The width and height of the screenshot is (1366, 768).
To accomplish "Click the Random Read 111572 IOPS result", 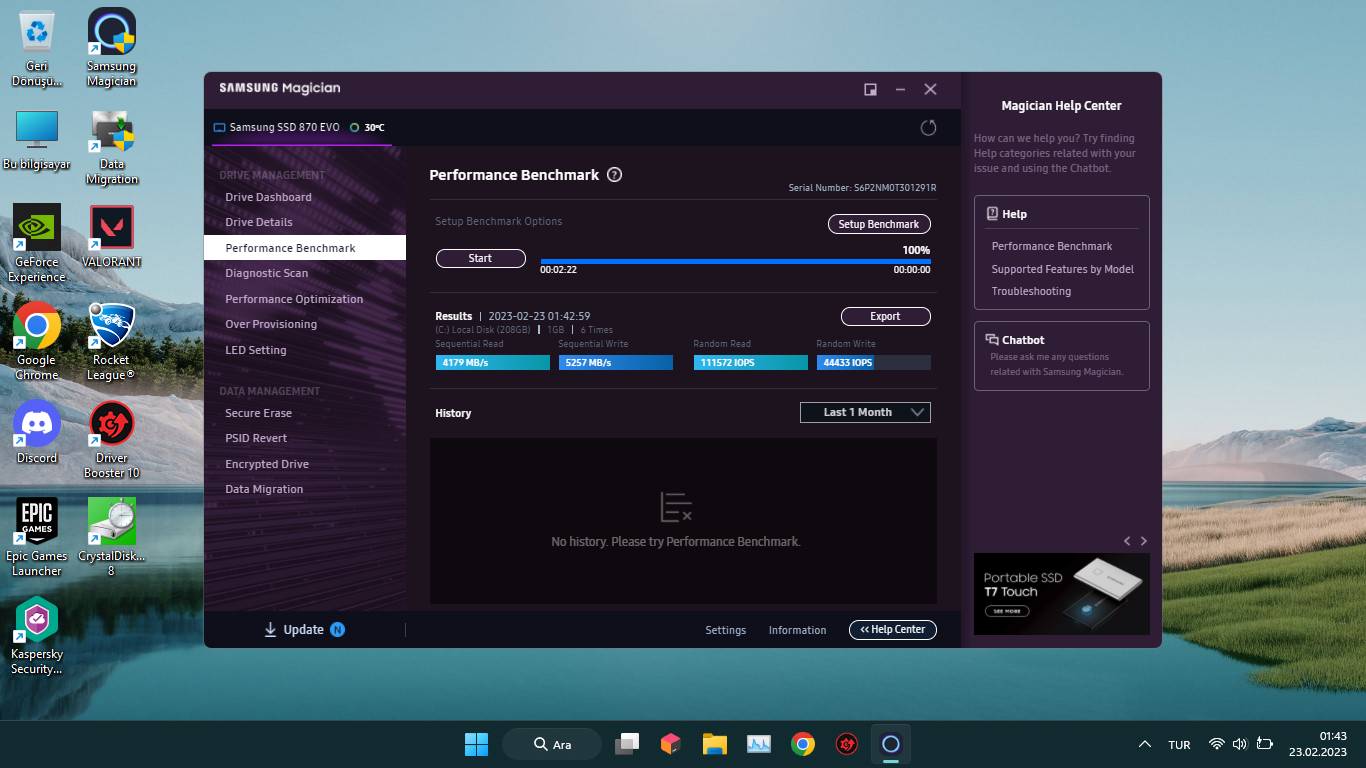I will click(x=750, y=362).
